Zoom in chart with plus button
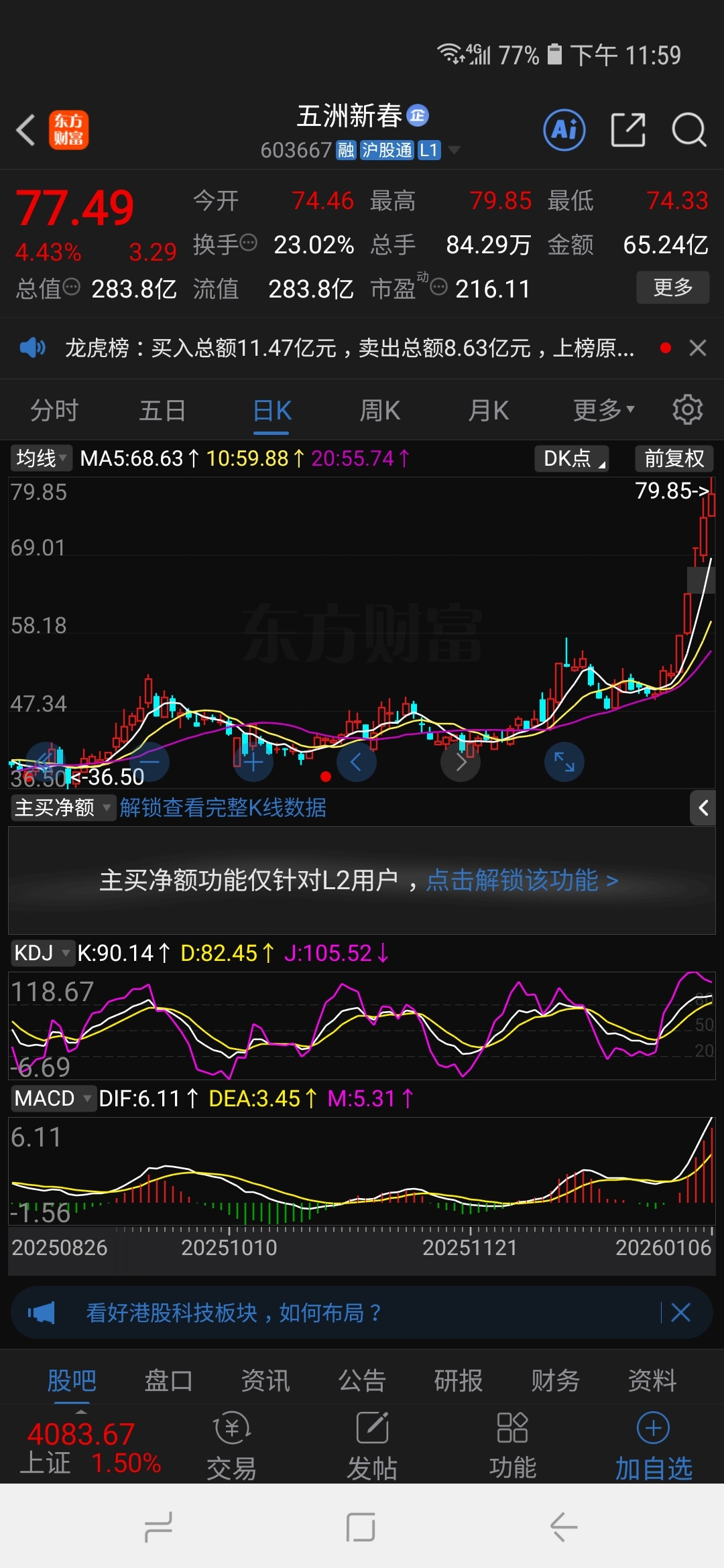This screenshot has width=724, height=1568. tap(253, 762)
